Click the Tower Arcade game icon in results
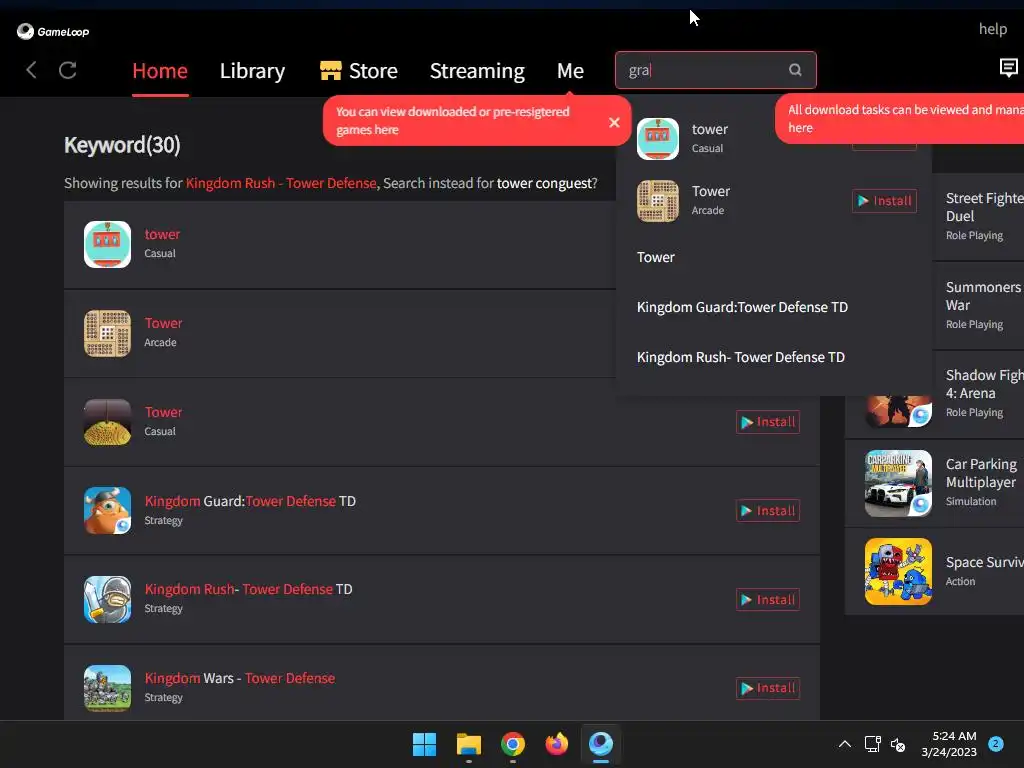The width and height of the screenshot is (1024, 768). coord(108,333)
